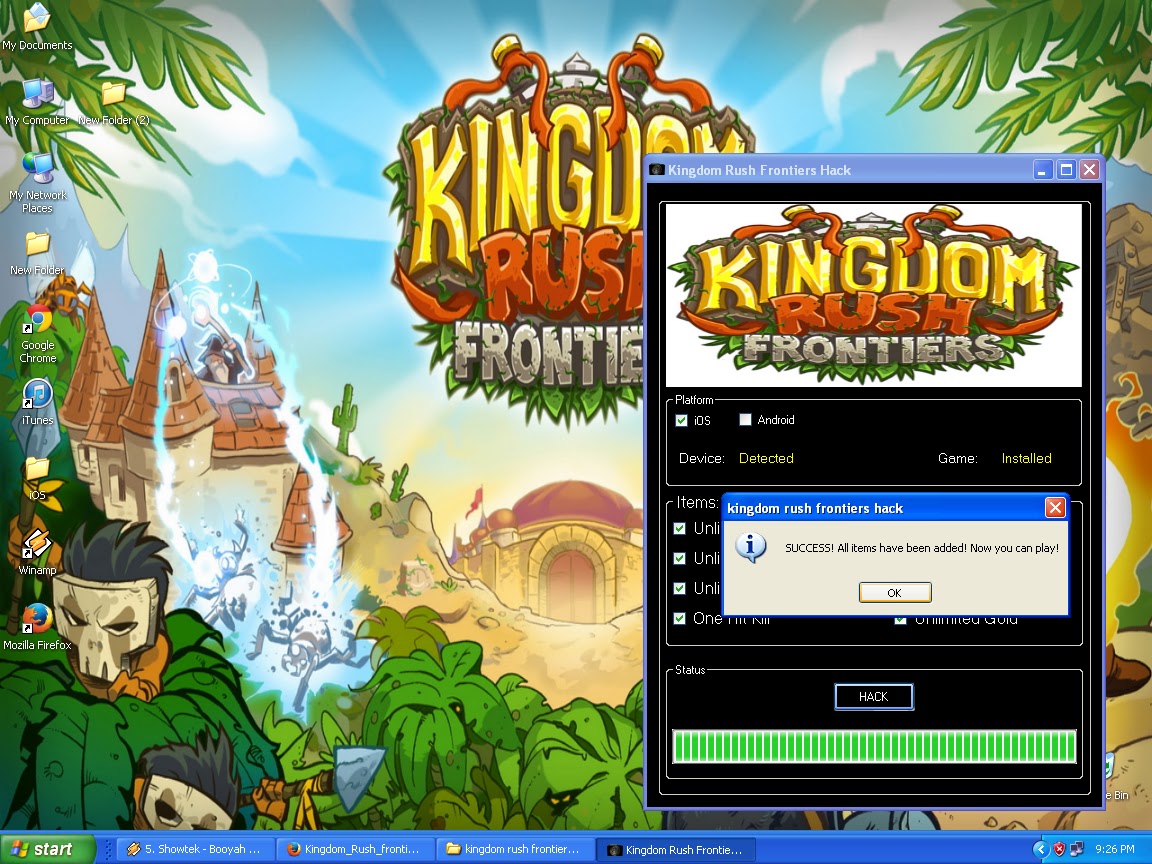Toggle the second Unli... item checkbox
The height and width of the screenshot is (864, 1152).
[x=680, y=558]
